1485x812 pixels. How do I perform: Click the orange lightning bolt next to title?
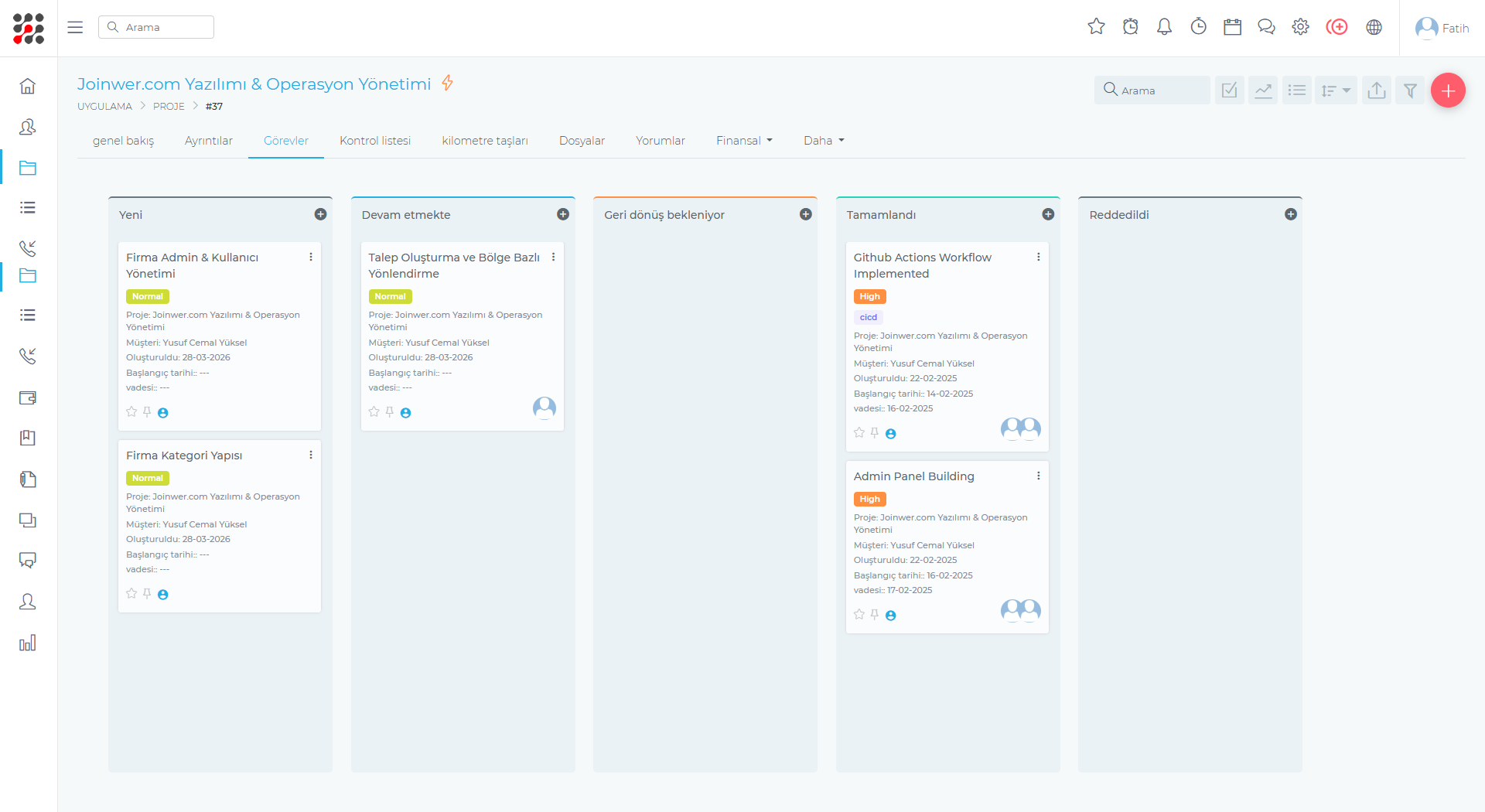pyautogui.click(x=447, y=83)
